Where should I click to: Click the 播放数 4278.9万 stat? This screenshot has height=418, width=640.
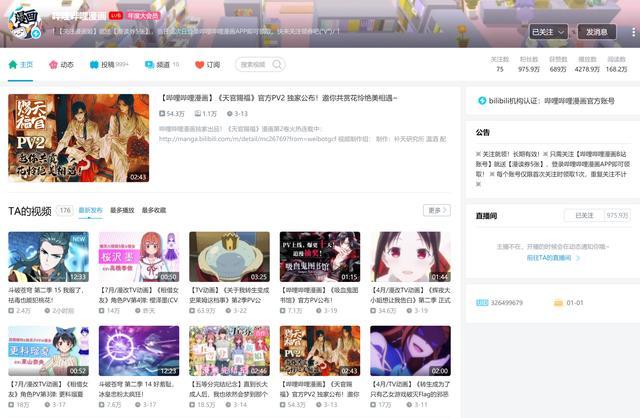tap(587, 64)
